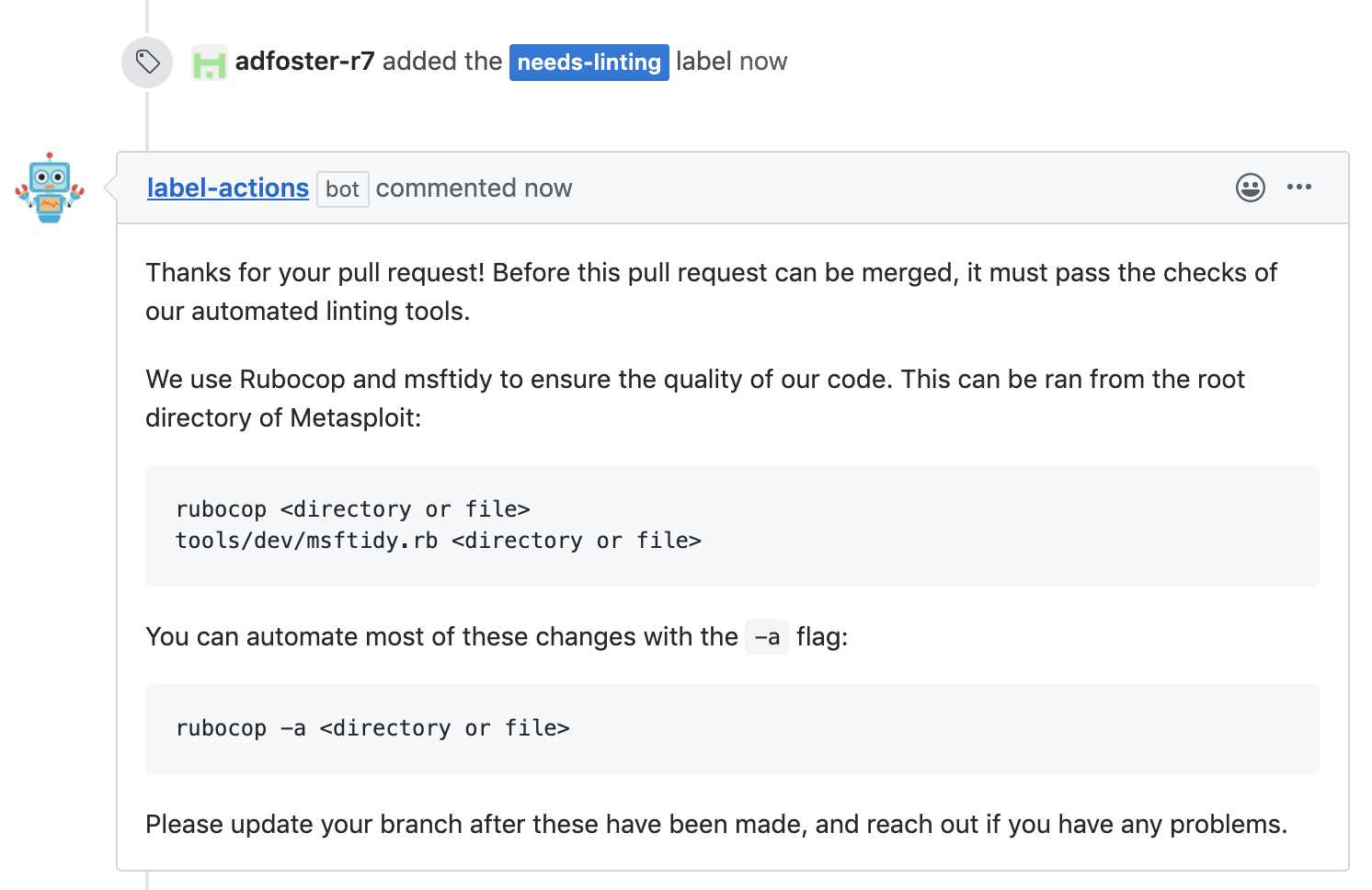Open the label-actions bot profile link
The image size is (1372, 890).
(x=228, y=188)
